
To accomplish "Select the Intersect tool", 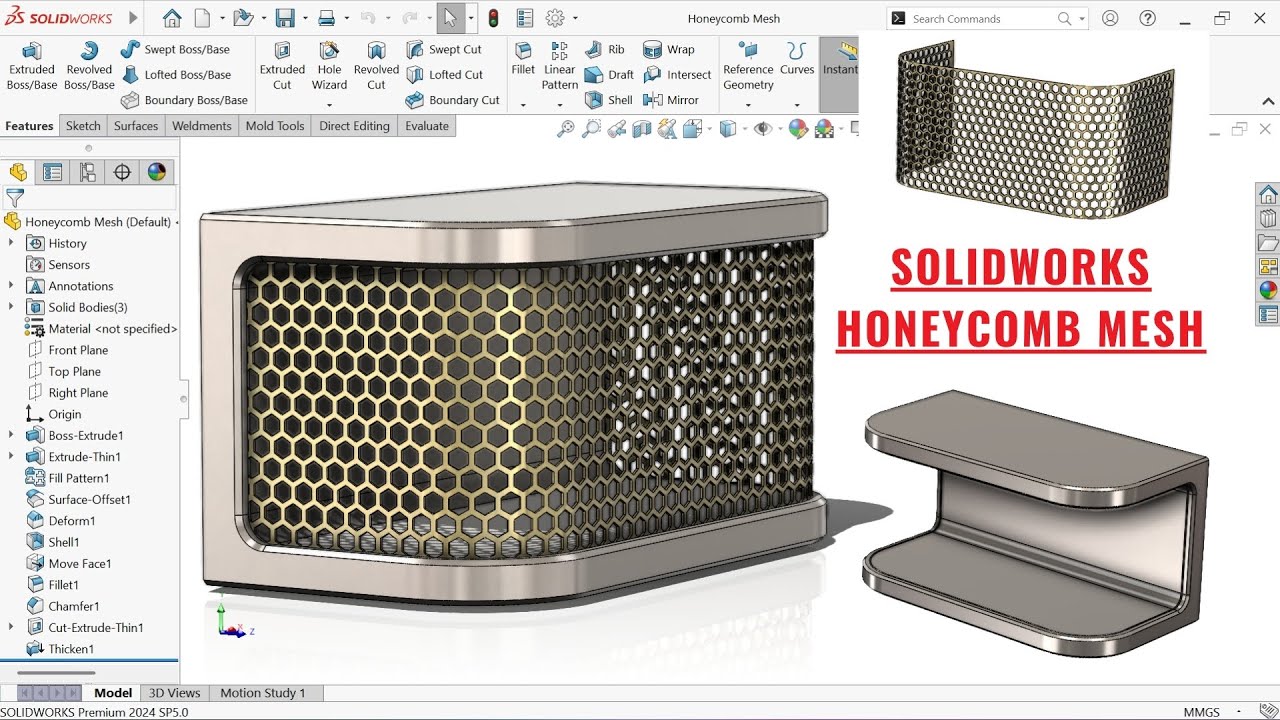I will tap(677, 75).
